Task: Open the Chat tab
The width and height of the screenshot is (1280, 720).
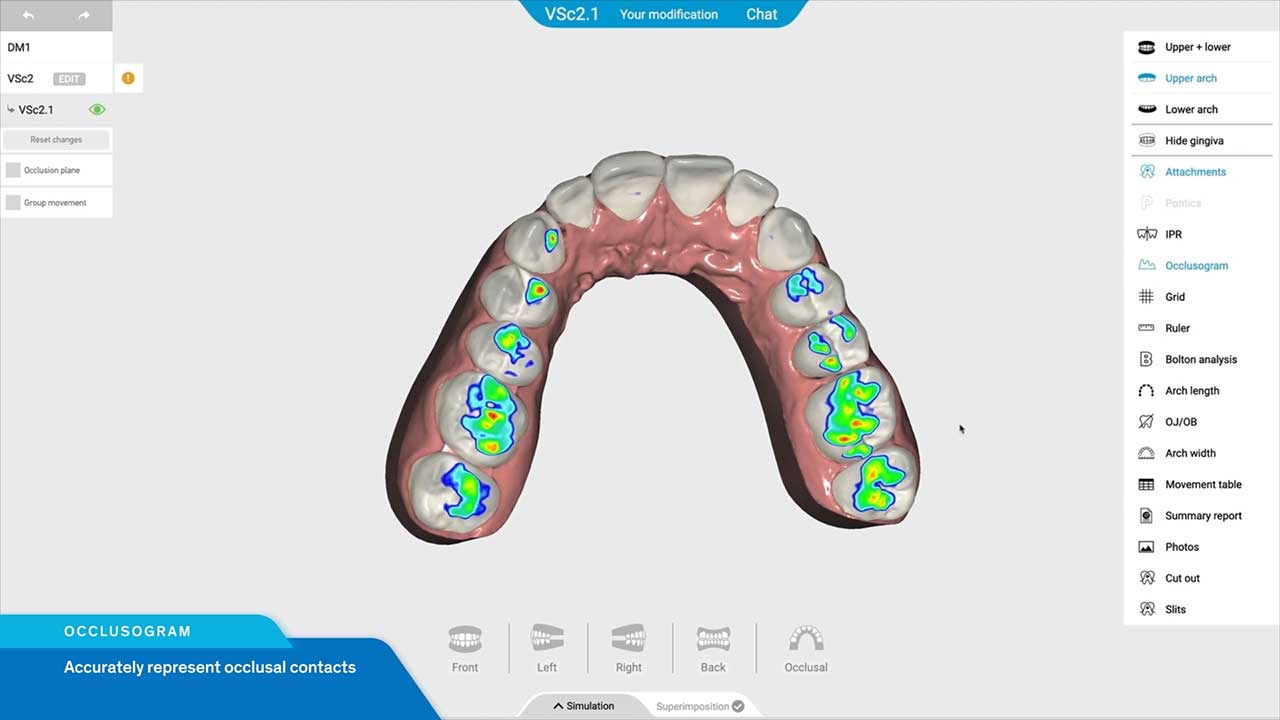Action: [x=761, y=14]
